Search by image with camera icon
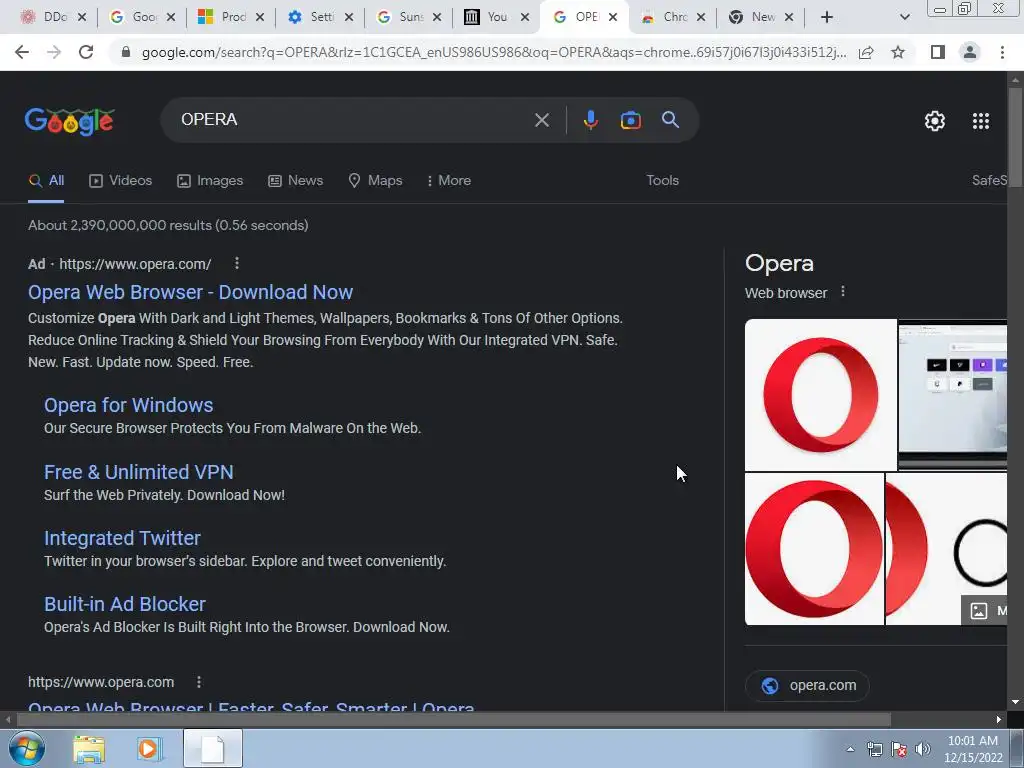 pos(630,120)
